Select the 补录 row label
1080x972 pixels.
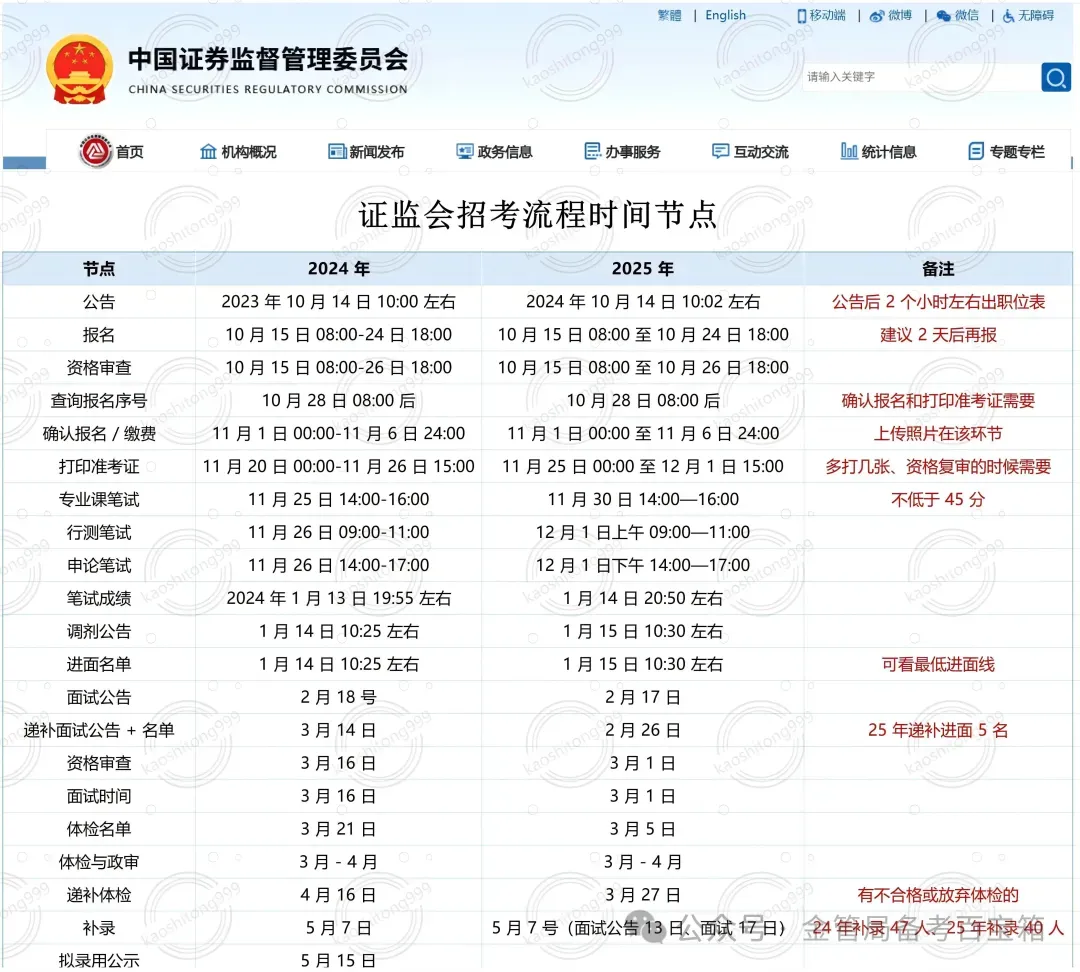coord(99,929)
